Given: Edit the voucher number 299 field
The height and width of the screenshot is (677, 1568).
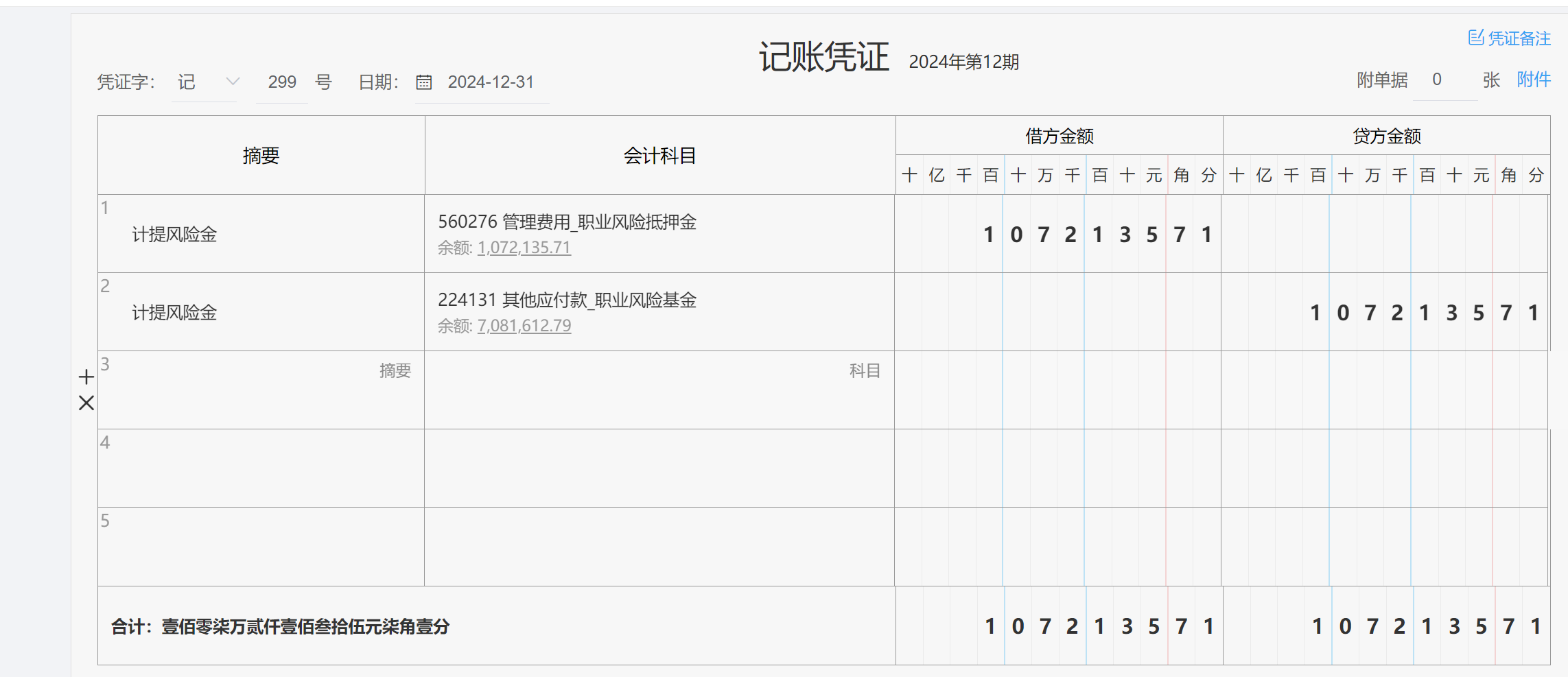Looking at the screenshot, I should coord(281,82).
